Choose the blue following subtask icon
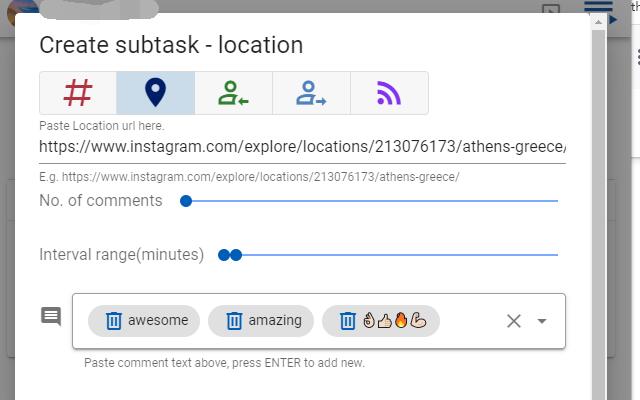Screen dimensions: 640x400 (x=311, y=93)
